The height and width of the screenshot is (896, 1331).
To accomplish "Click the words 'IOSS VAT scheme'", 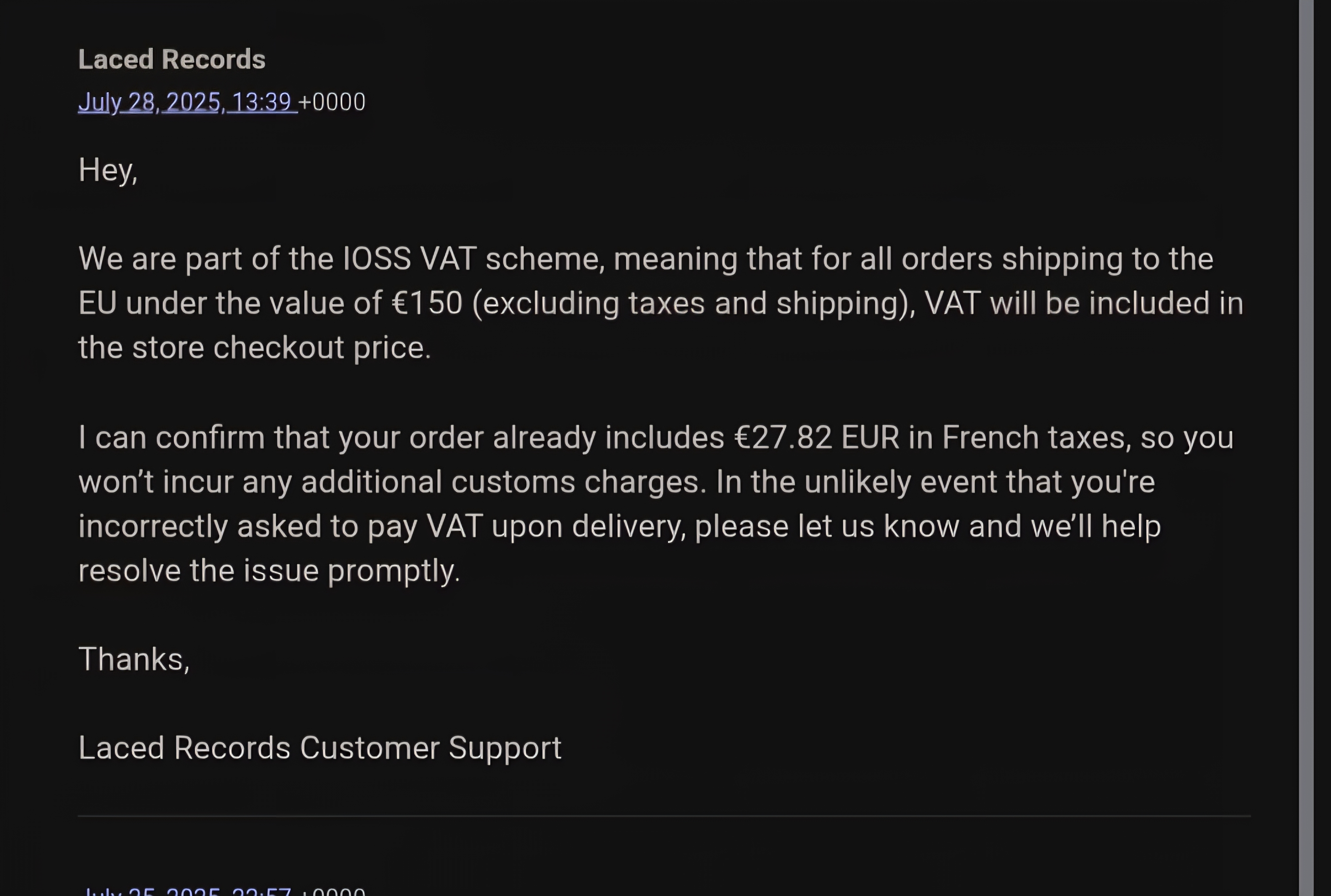I will [x=473, y=258].
